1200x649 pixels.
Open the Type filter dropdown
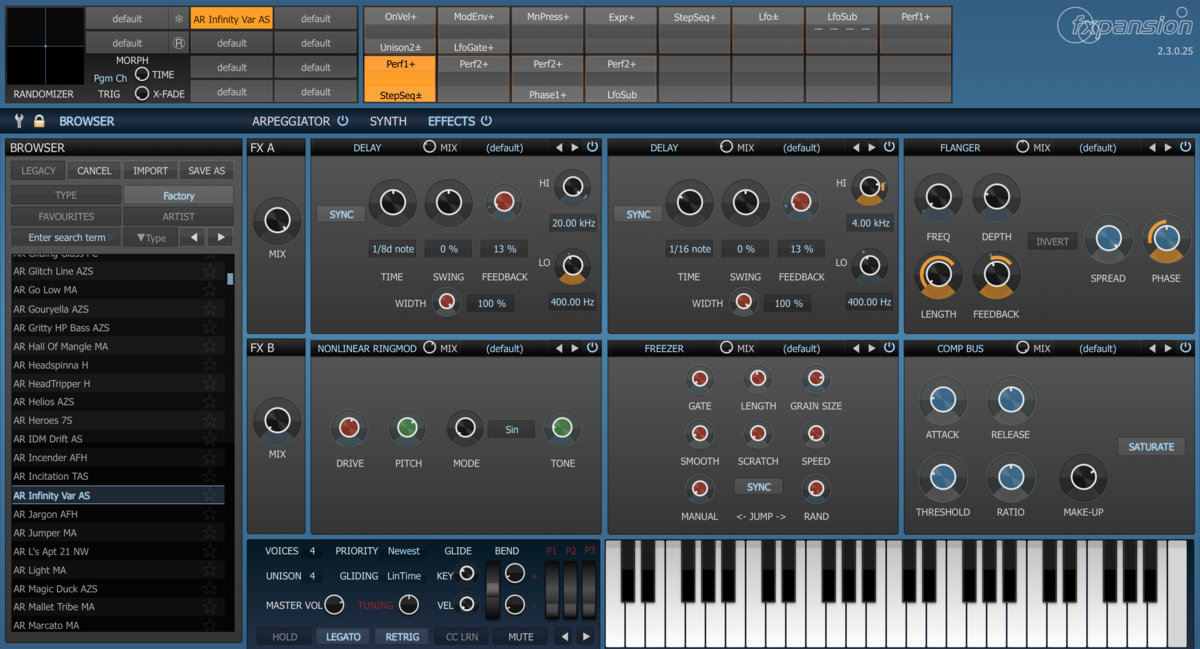(x=151, y=238)
